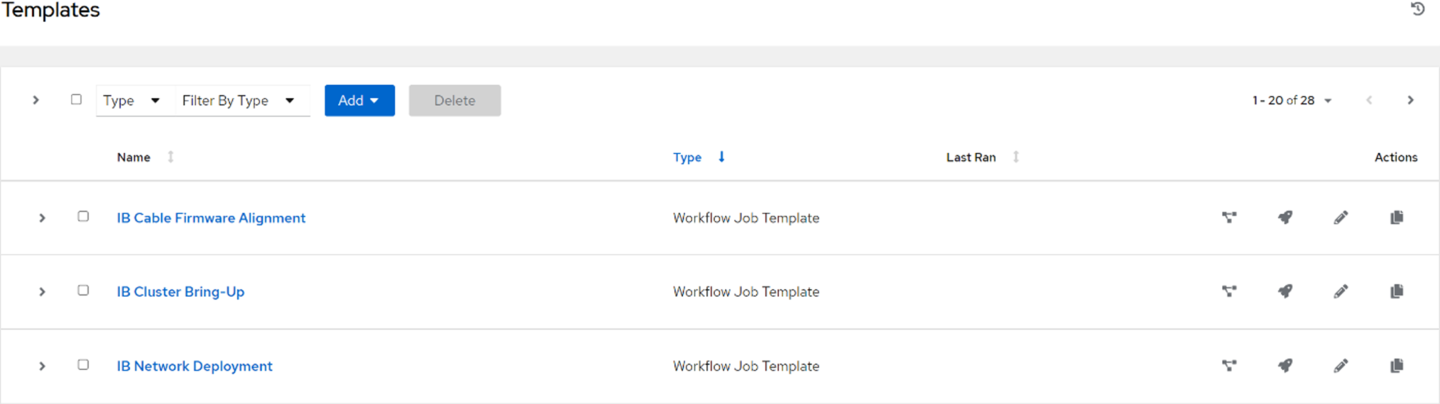Click the activity stream history icon

point(1417,10)
